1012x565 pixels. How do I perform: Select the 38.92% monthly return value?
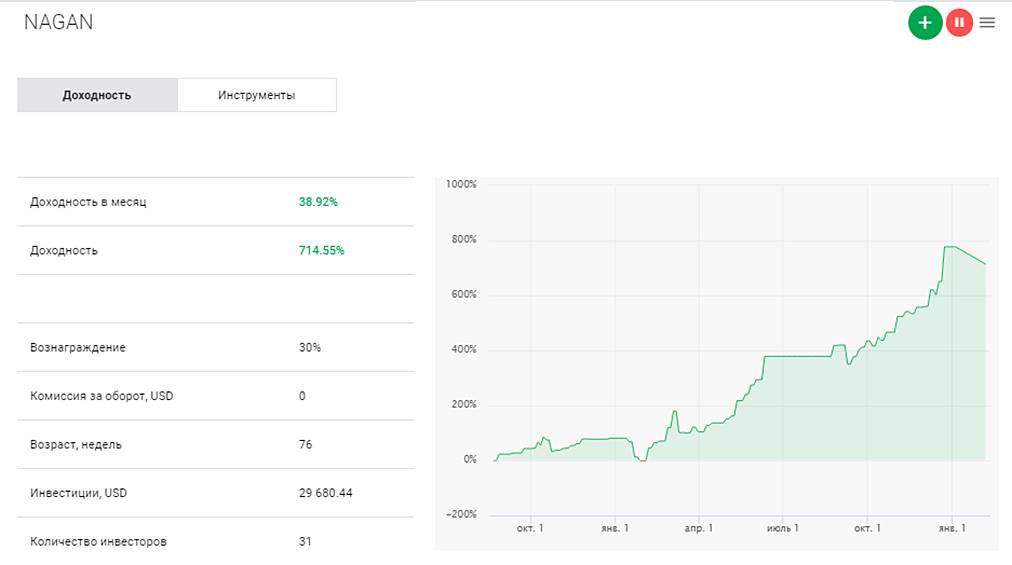[318, 202]
